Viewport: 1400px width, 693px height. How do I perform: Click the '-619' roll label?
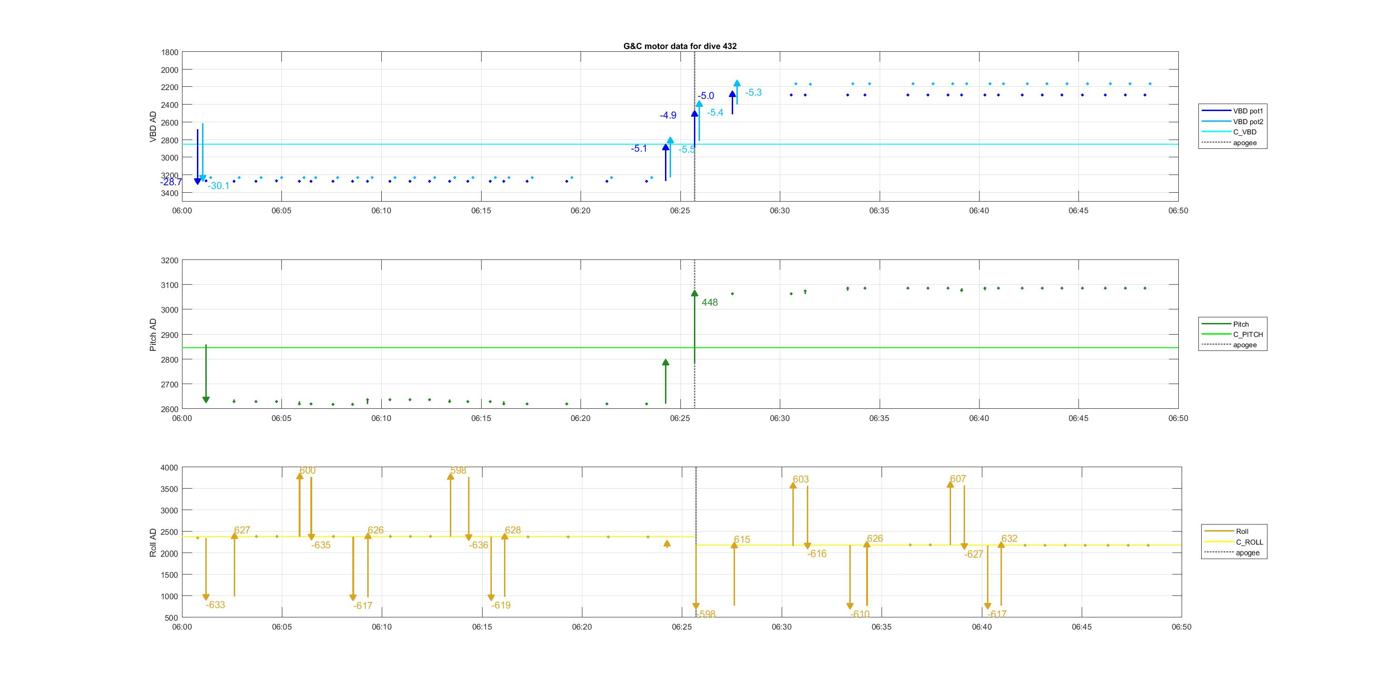point(500,606)
